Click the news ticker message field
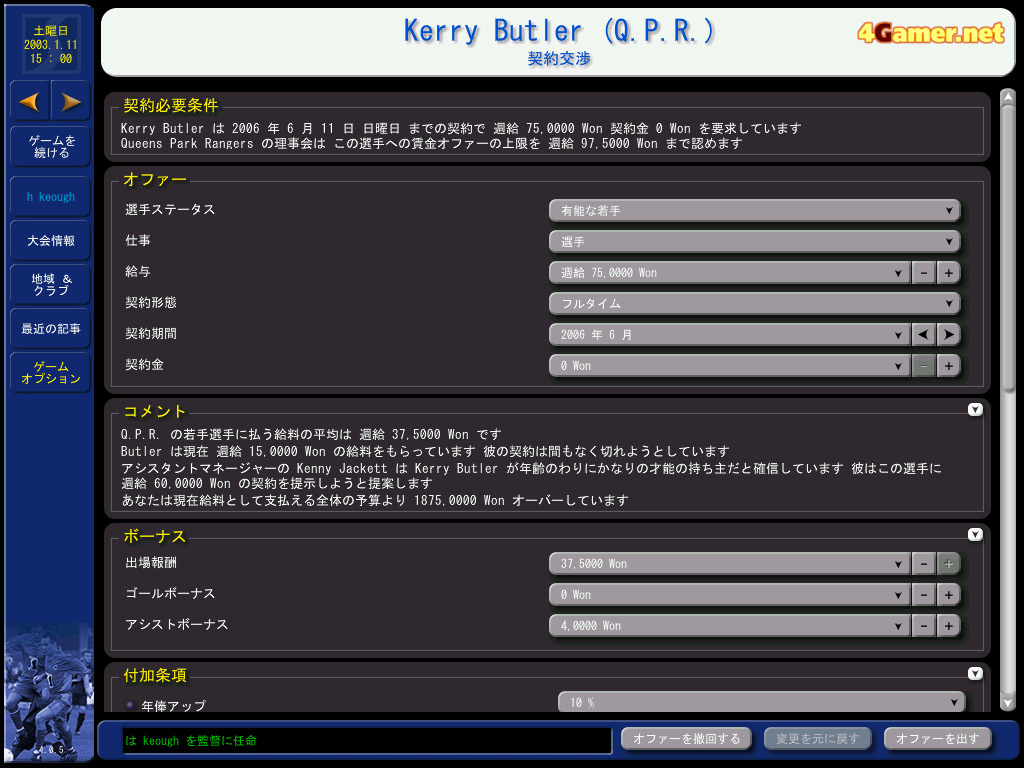The width and height of the screenshot is (1024, 768). [x=367, y=741]
